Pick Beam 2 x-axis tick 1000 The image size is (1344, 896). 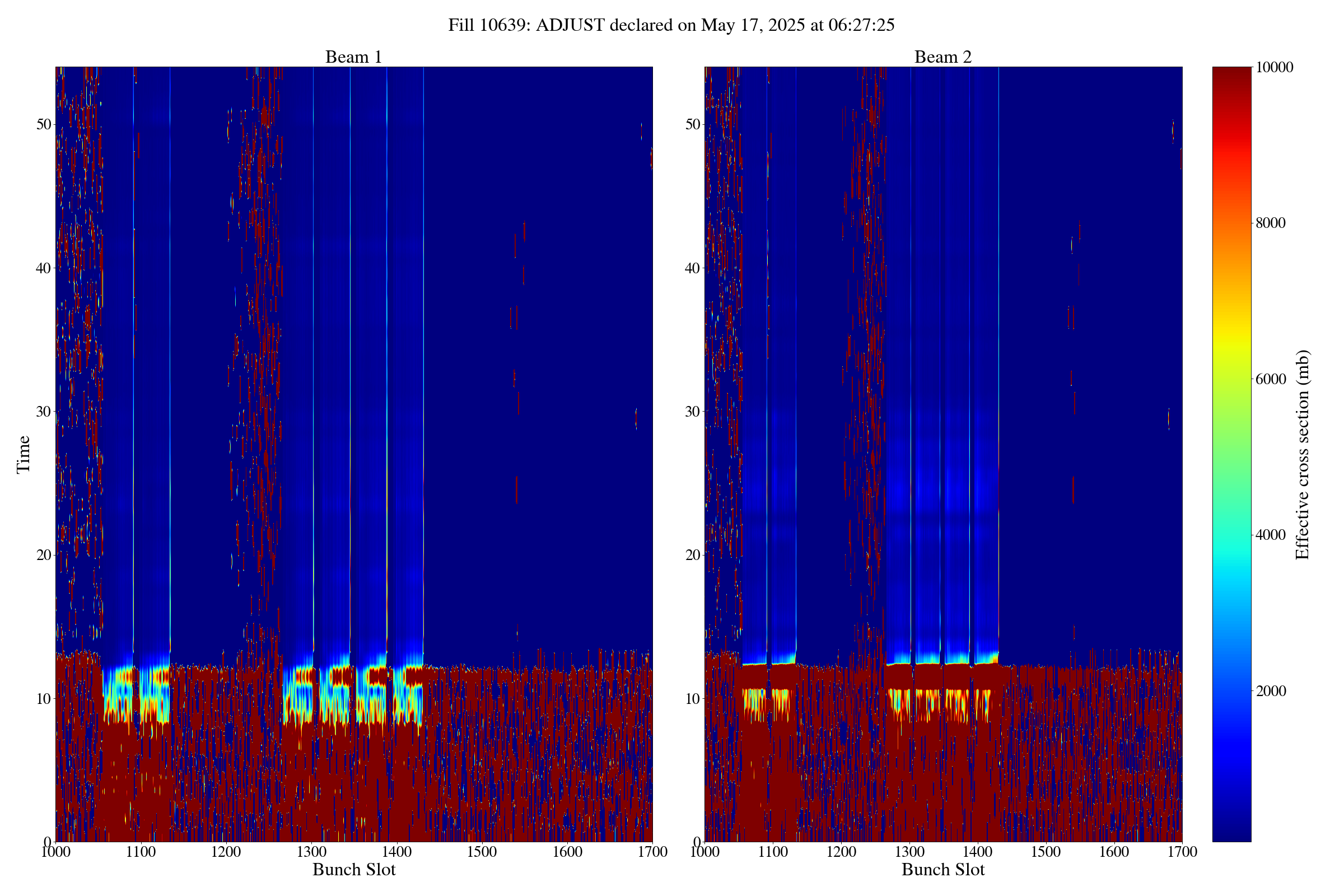click(704, 852)
